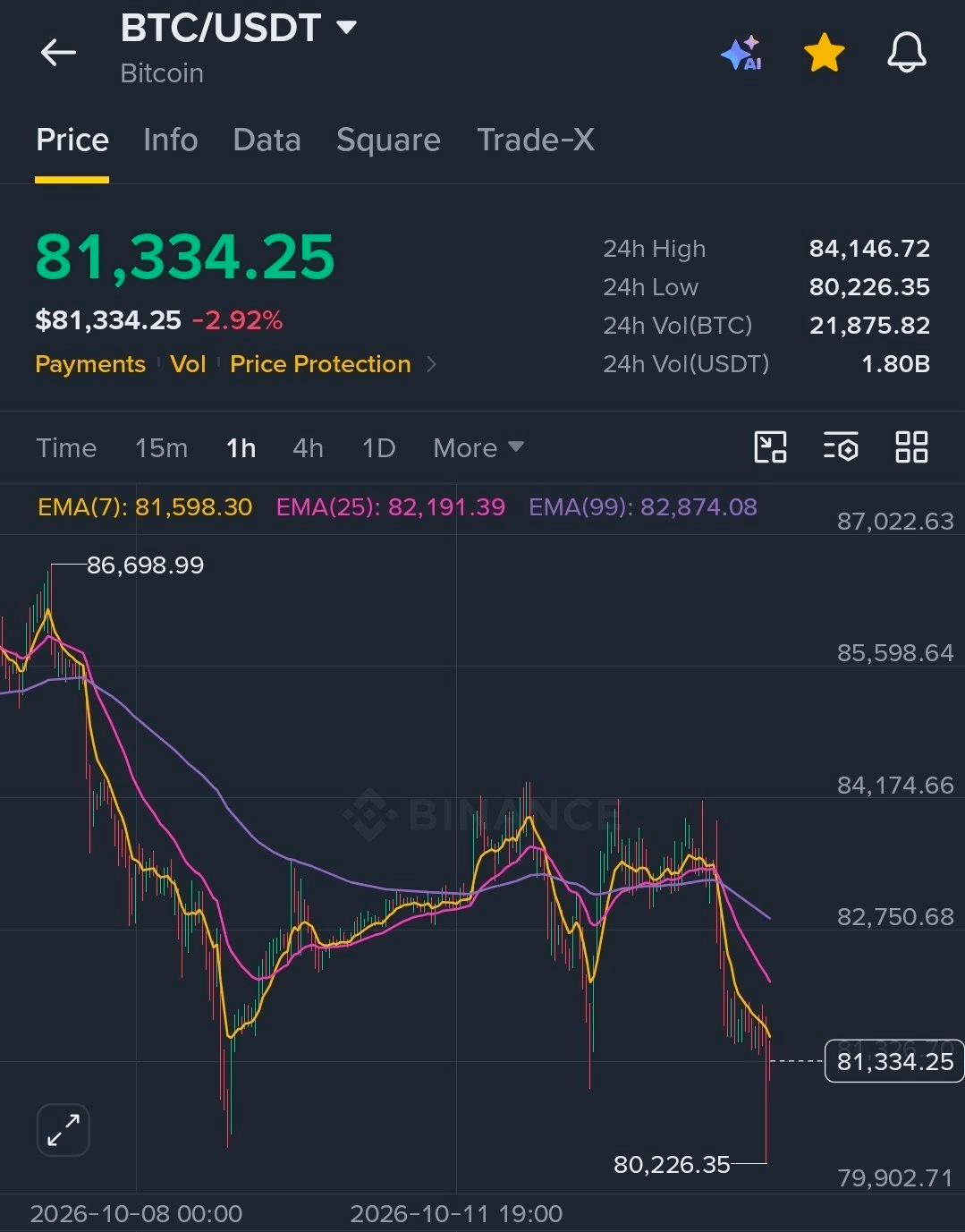The height and width of the screenshot is (1232, 965).
Task: Tap the EMA(99) indicator label
Action: click(x=643, y=507)
